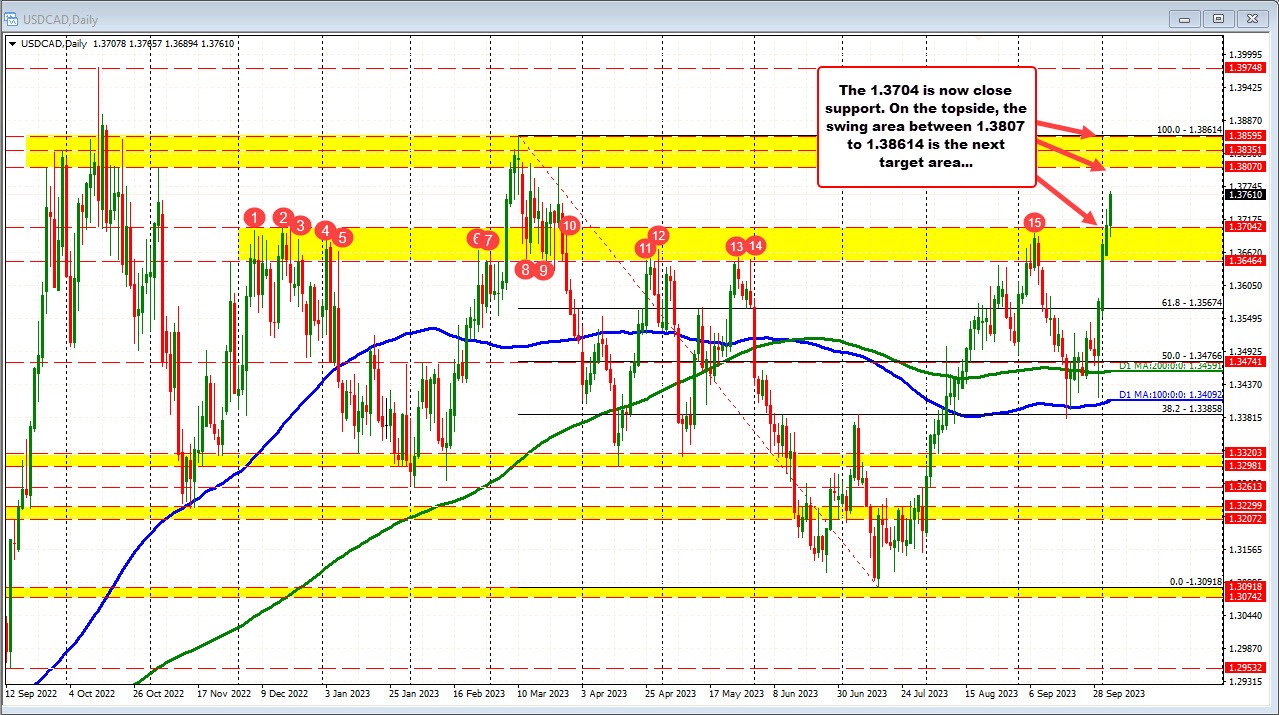Click the red price label 1.32299
Viewport: 1279px width, 715px height.
(x=1245, y=506)
